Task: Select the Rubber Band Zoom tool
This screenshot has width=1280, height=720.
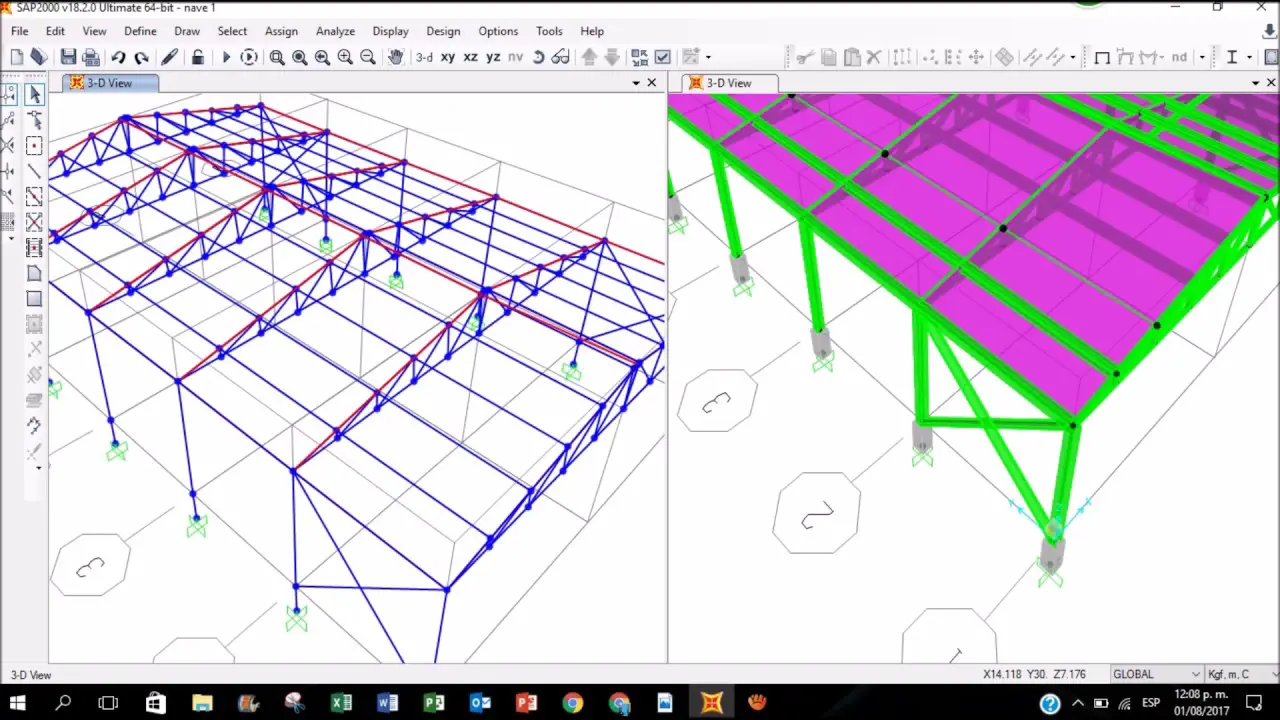Action: click(277, 57)
